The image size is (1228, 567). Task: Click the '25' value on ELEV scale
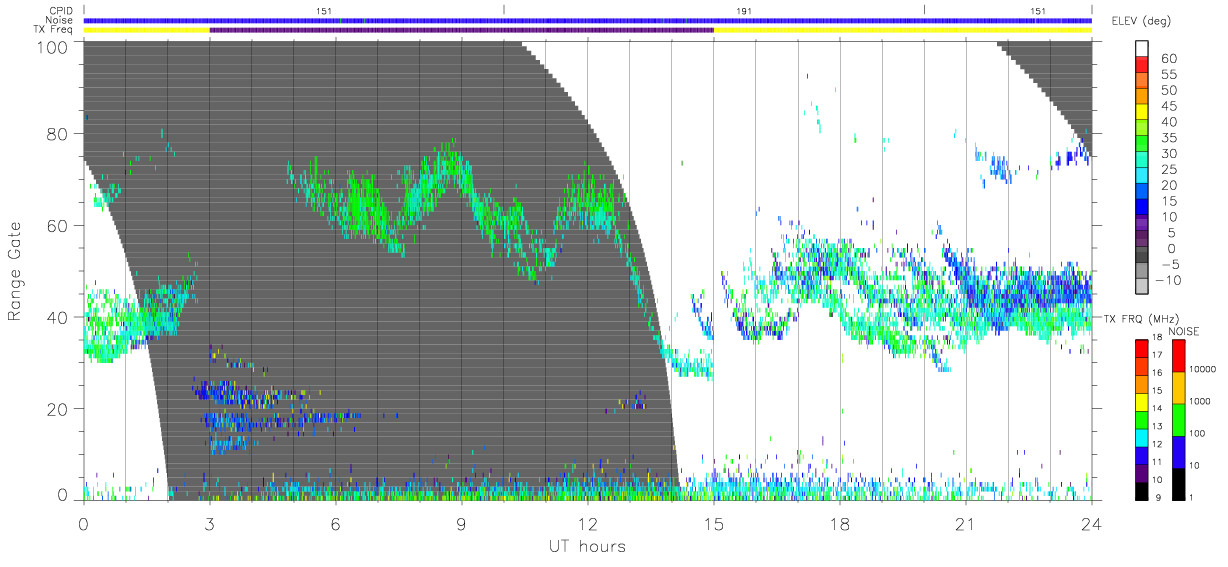coord(1169,169)
